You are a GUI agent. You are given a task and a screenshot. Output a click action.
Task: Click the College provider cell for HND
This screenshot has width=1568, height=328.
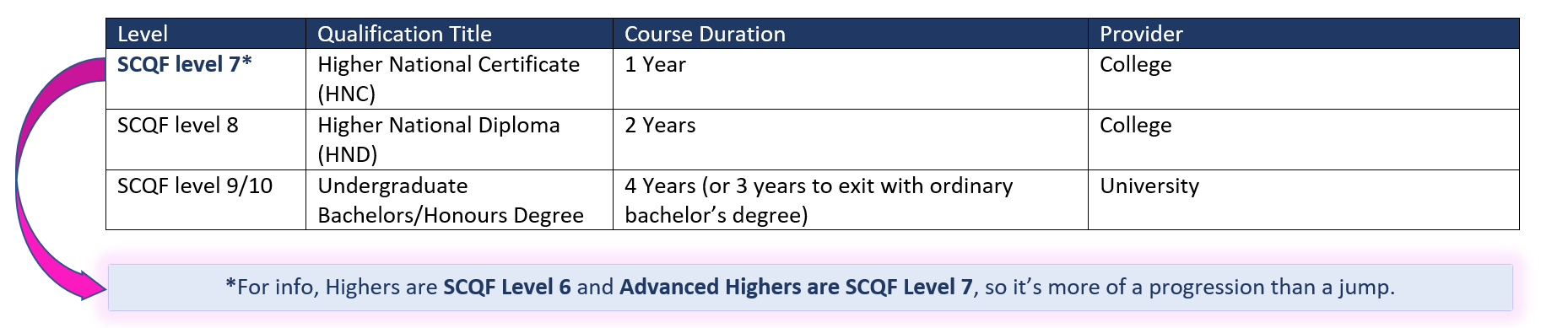tap(1304, 139)
